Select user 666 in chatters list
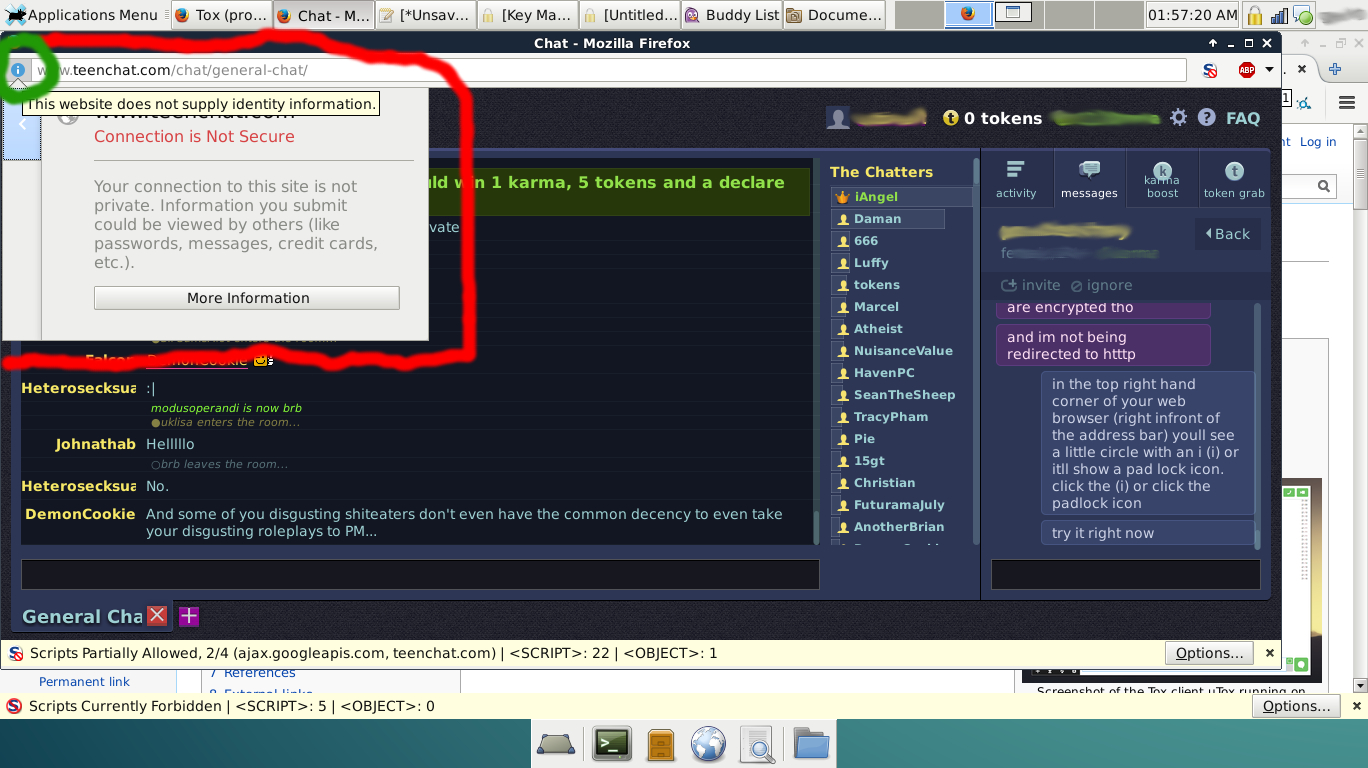The width and height of the screenshot is (1368, 768). coord(866,241)
